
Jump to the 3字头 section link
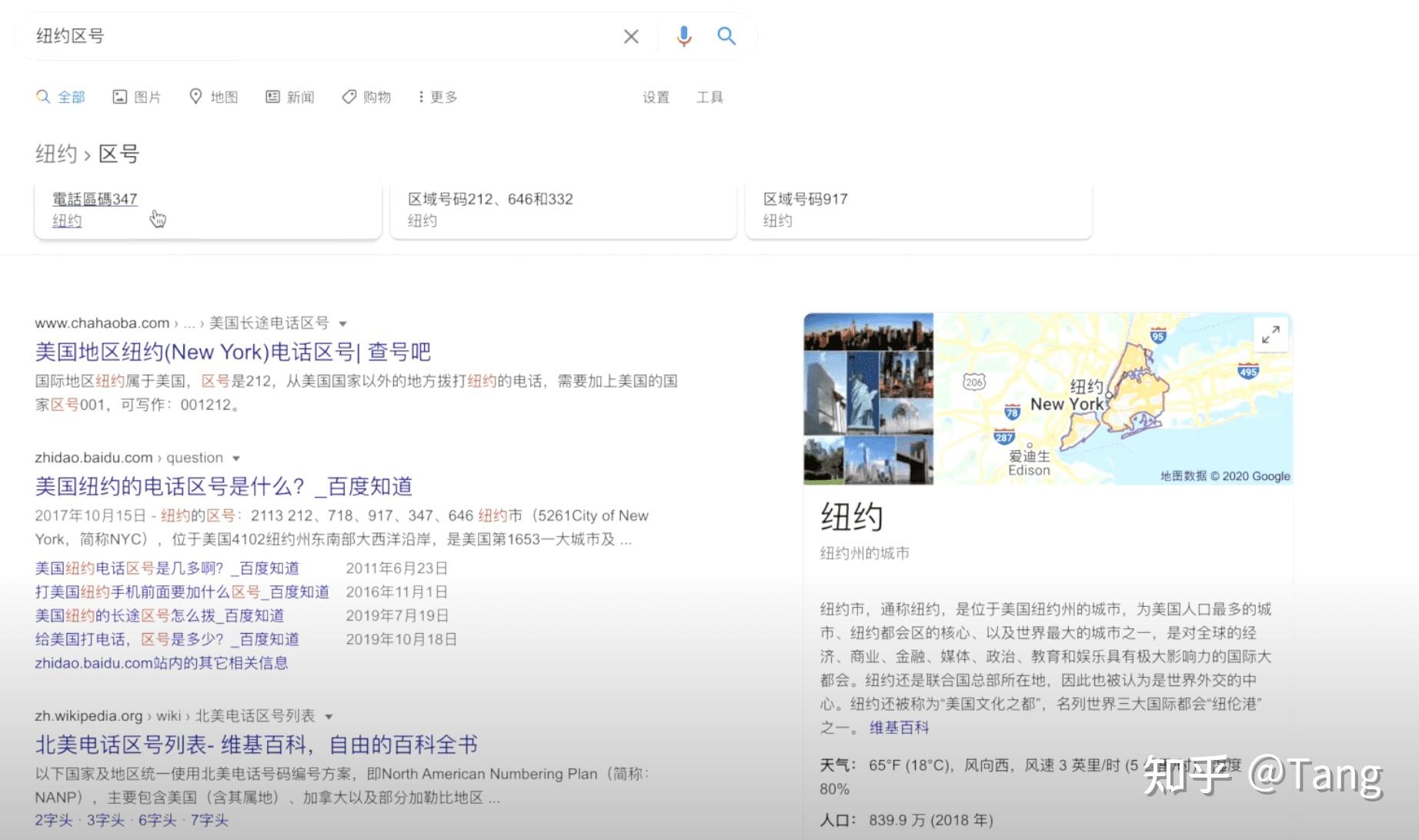pyautogui.click(x=105, y=820)
